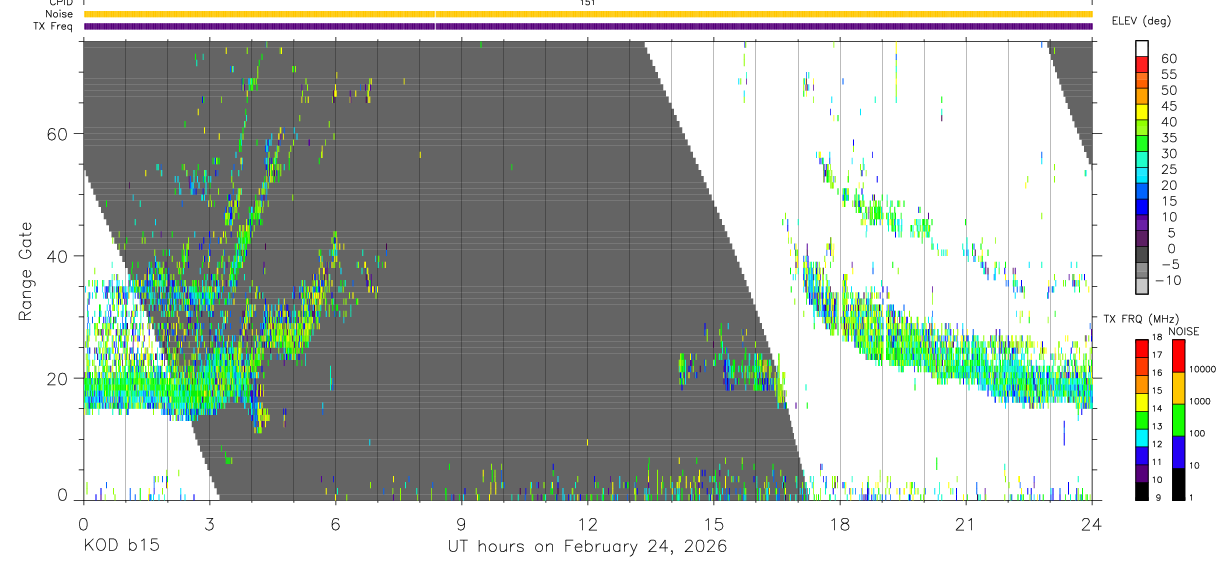Click the 'UT hours on February 24, 2026' title
The image size is (1228, 567).
pos(587,547)
